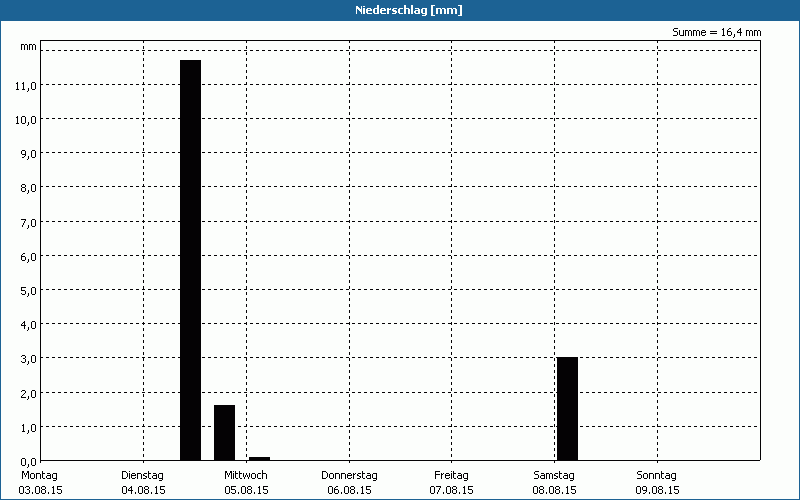The image size is (800, 500).
Task: Select the 3,0 mm bar at Samstag
Action: click(x=567, y=409)
